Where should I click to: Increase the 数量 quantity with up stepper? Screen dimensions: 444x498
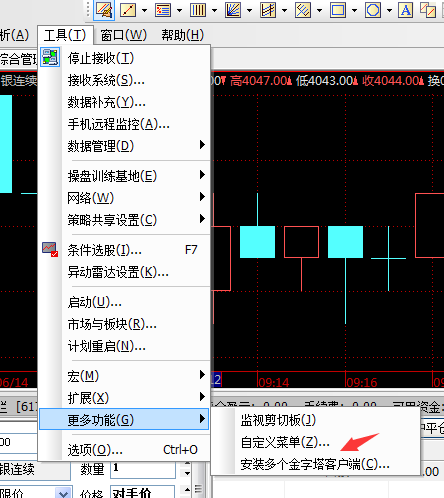pos(187,464)
